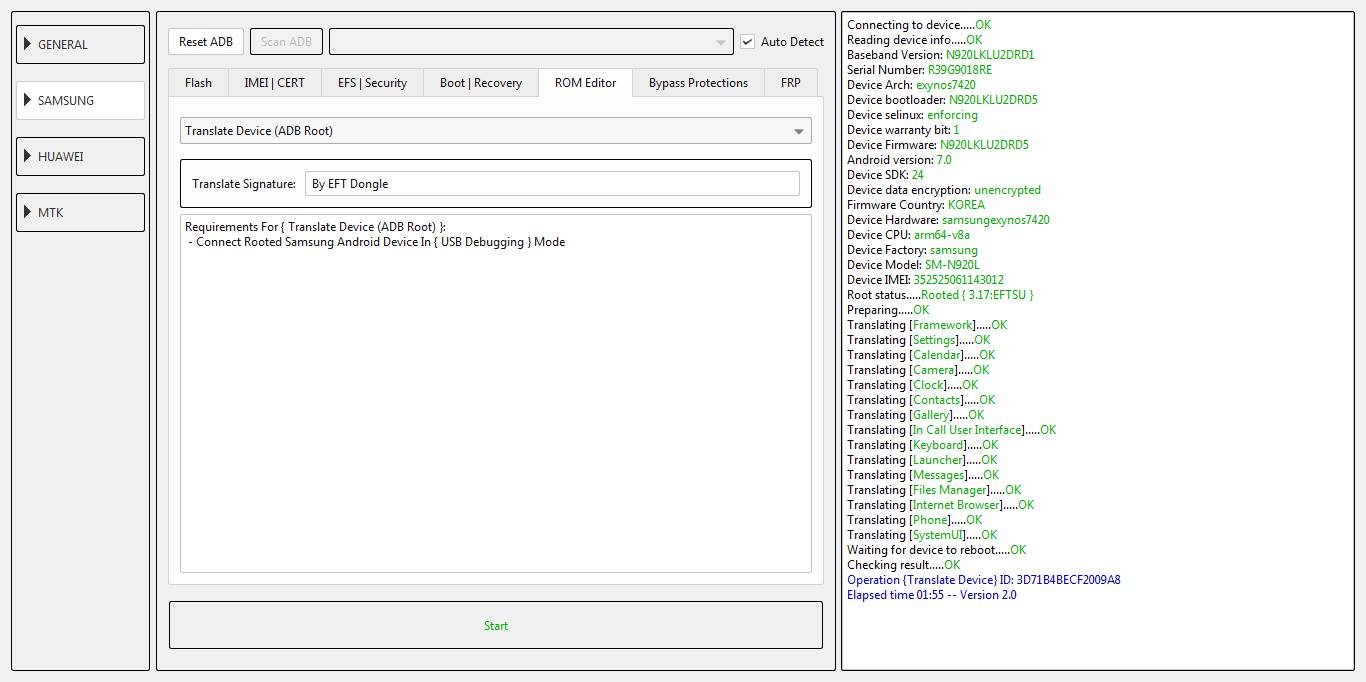Click the Translating [Launcher] log line

[x=922, y=460]
